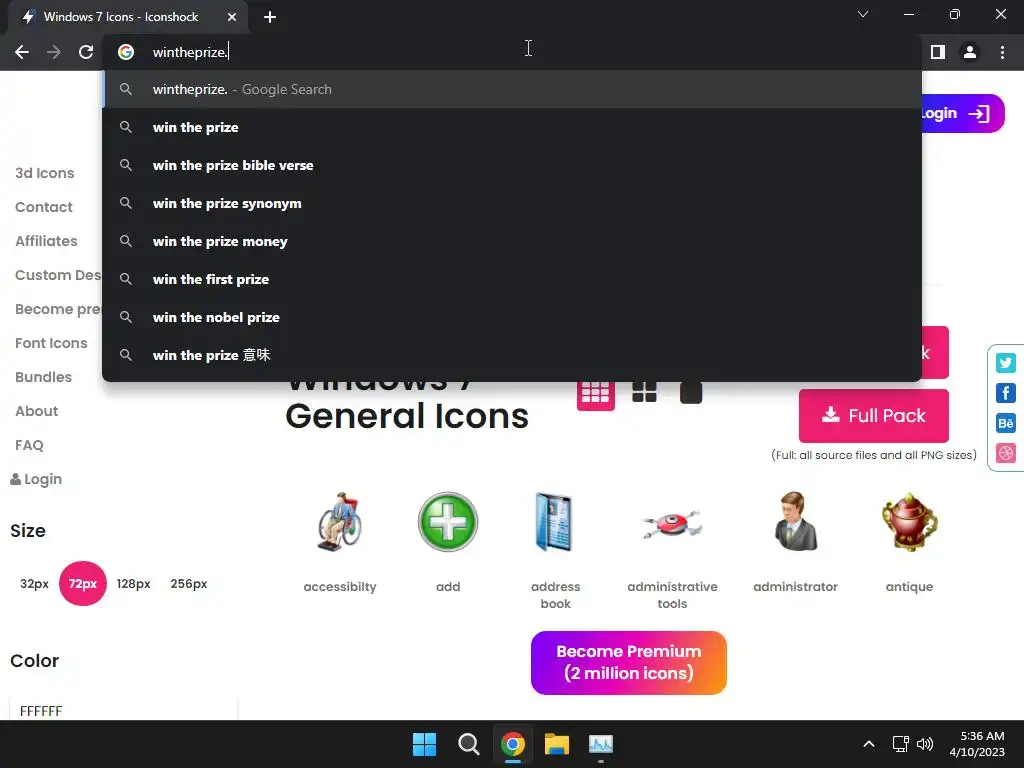Open the green add icon
The height and width of the screenshot is (768, 1024).
[448, 522]
